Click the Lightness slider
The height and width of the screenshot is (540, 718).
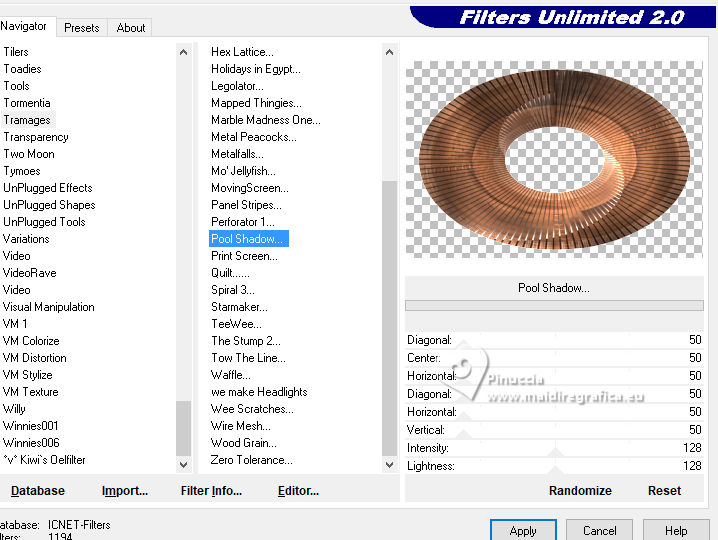point(554,466)
